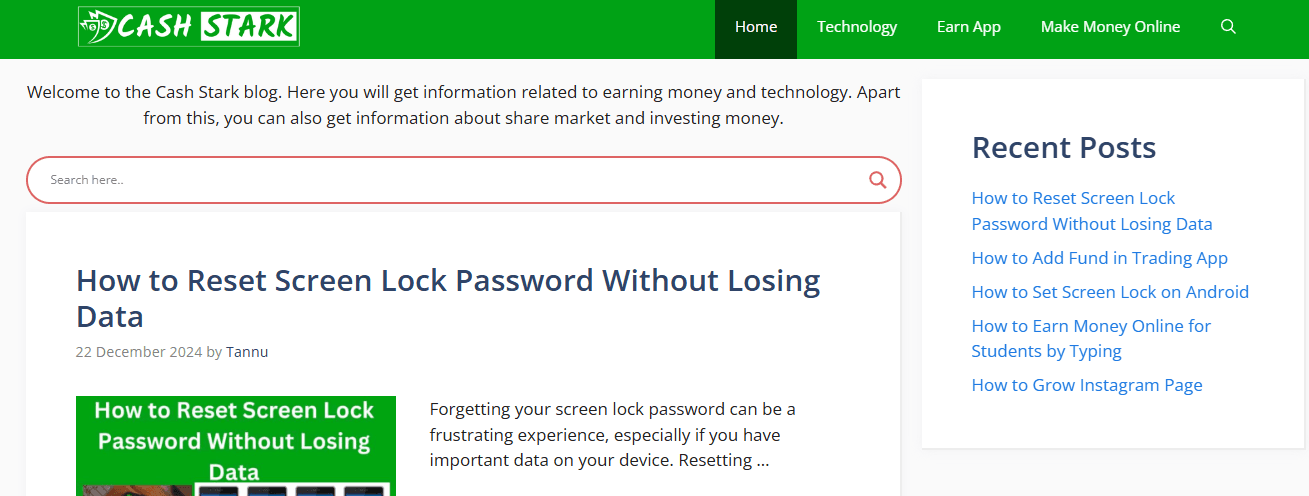This screenshot has width=1309, height=496.
Task: Focus the 'Search here..' input field
Action: point(440,180)
